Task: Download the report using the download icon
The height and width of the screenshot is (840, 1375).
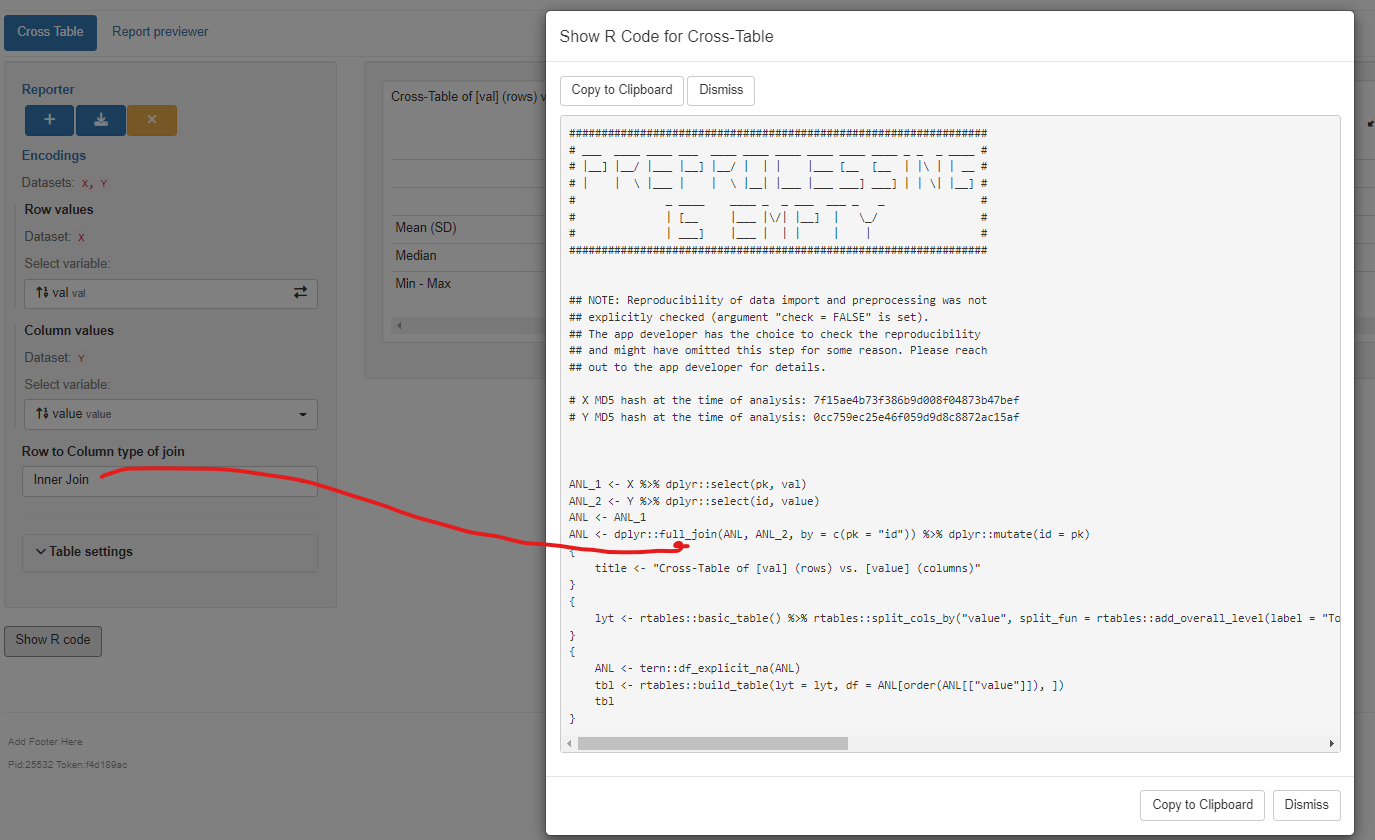Action: click(x=100, y=120)
